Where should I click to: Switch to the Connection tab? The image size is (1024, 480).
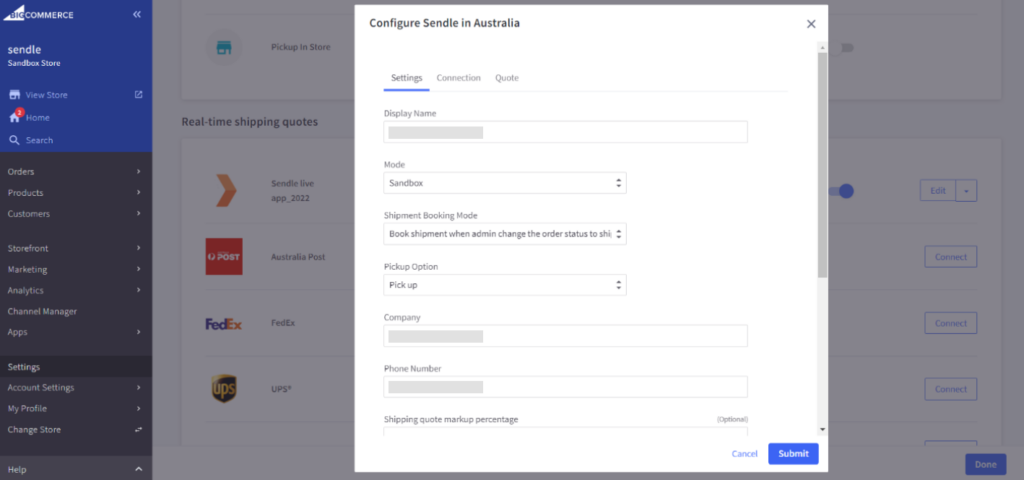[458, 78]
